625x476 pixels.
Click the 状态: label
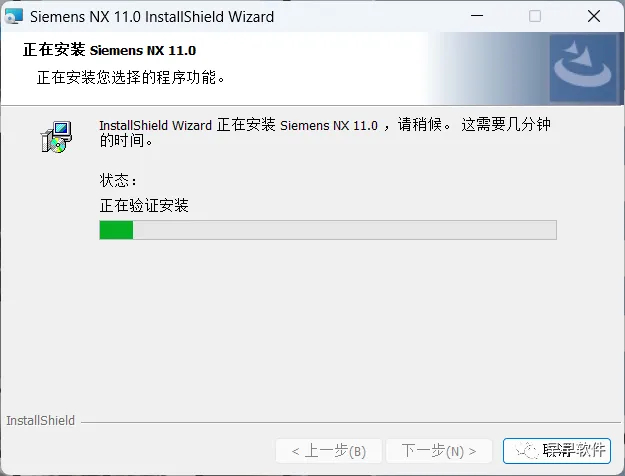coord(118,180)
